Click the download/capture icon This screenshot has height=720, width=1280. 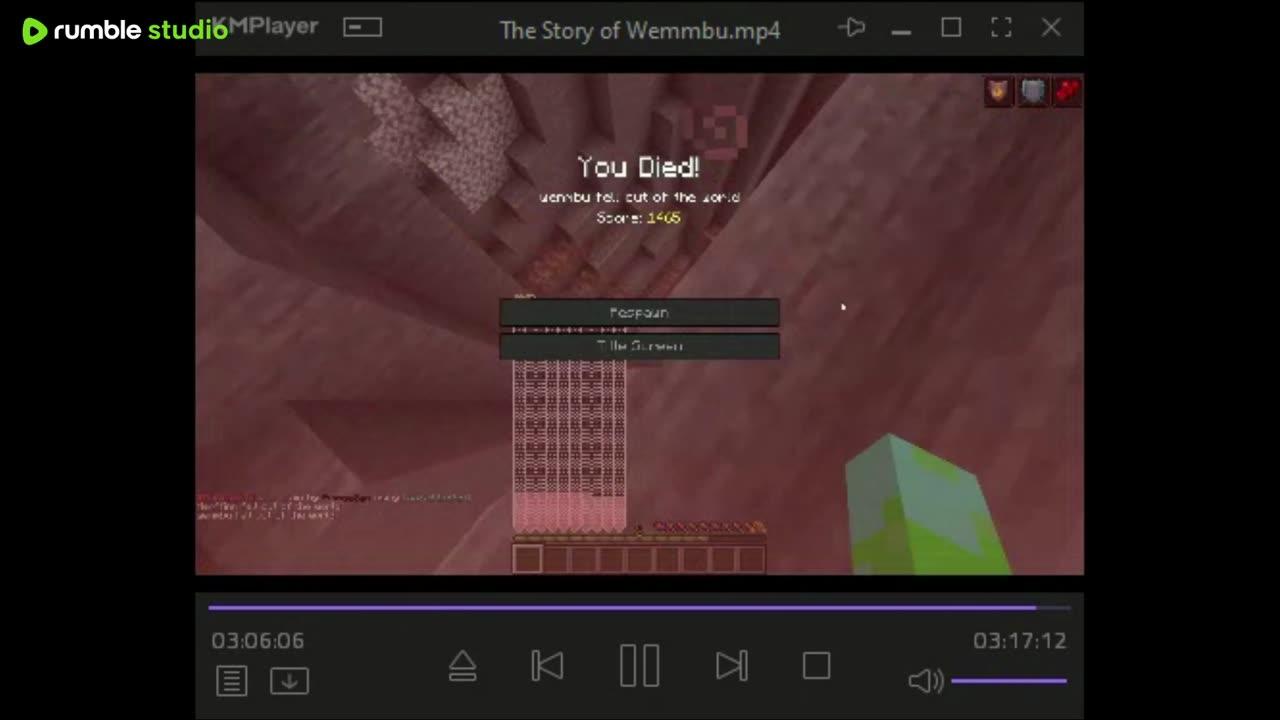tap(289, 681)
